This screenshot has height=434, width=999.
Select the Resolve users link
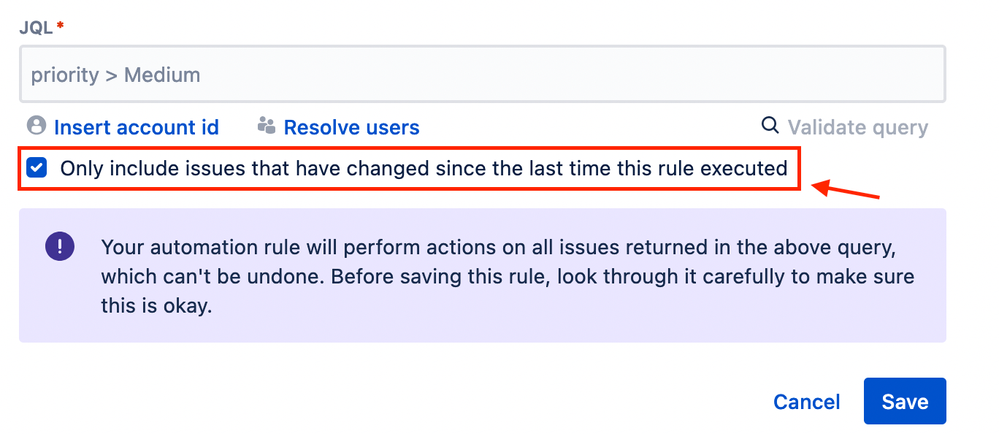click(352, 127)
